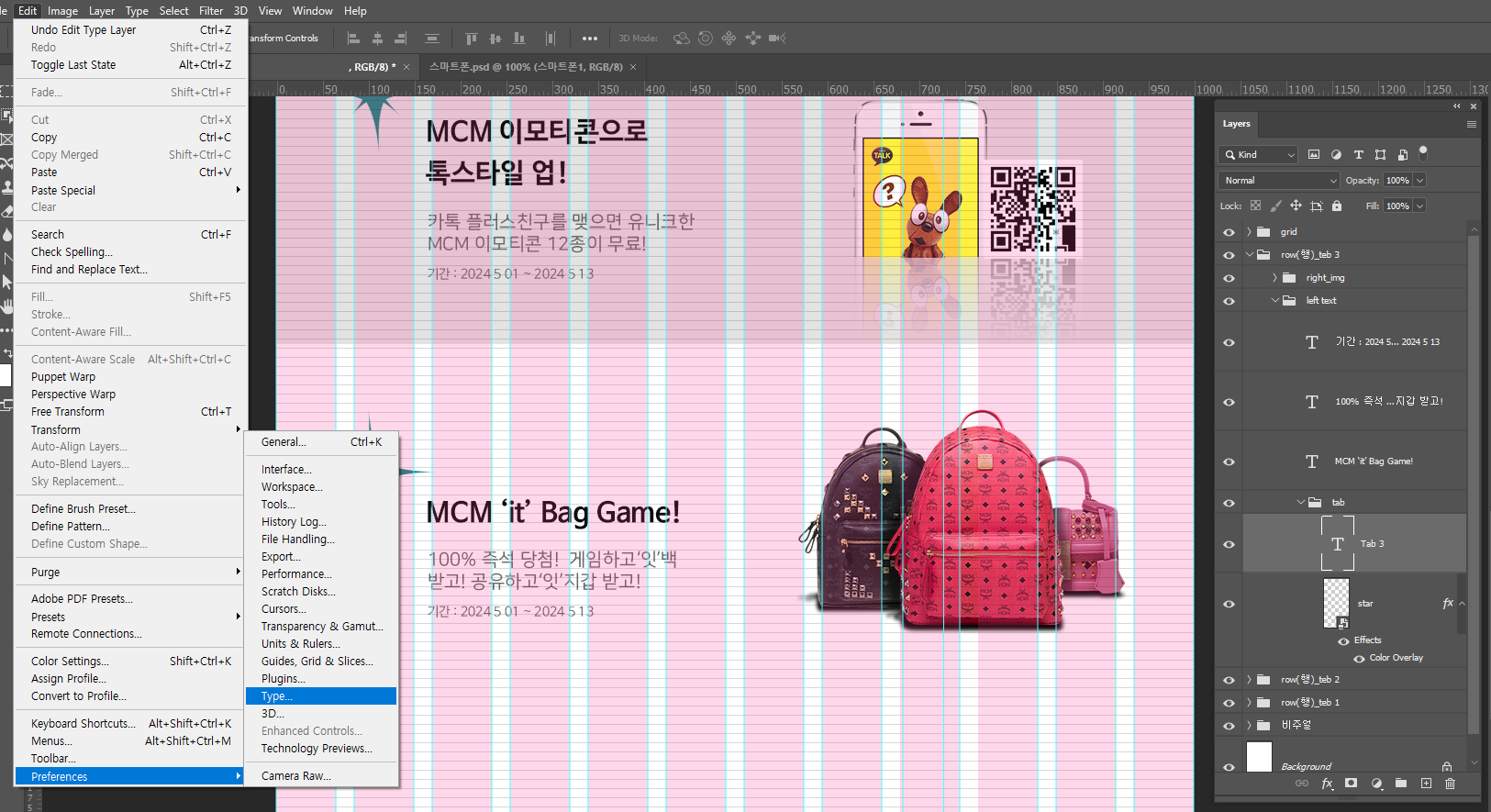1491x812 pixels.
Task: Filter layers by type layers icon
Action: click(x=1358, y=154)
